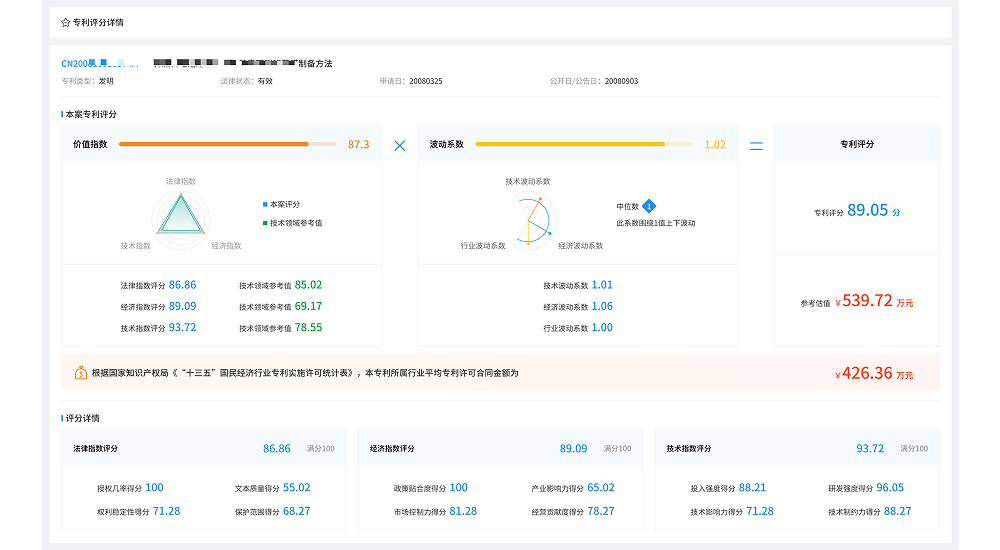Screen dimensions: 1000x550
Task: Click the 技术指数评分 card header
Action: (x=797, y=449)
